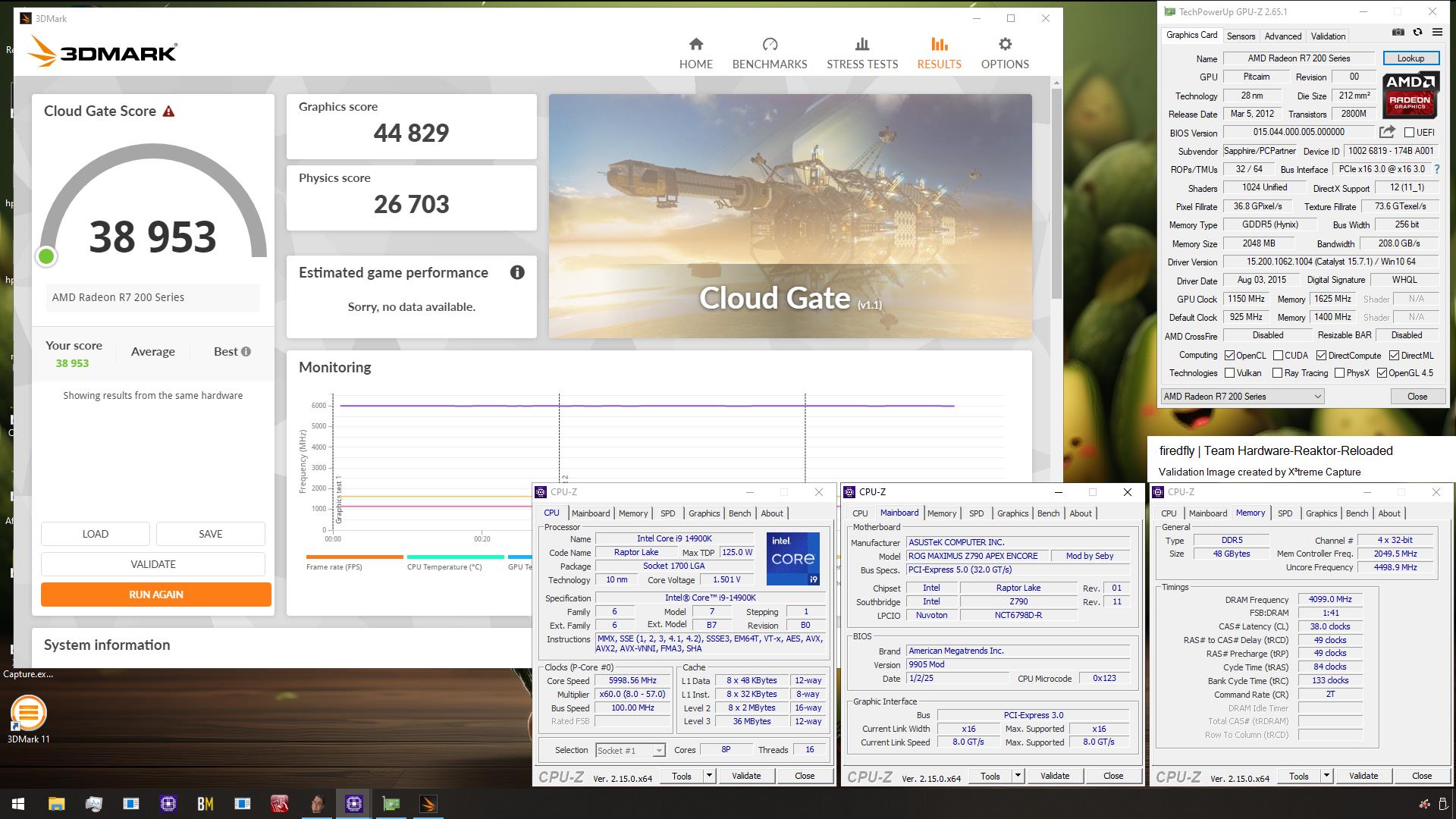Click the info icon for Estimated game performance

coord(517,272)
